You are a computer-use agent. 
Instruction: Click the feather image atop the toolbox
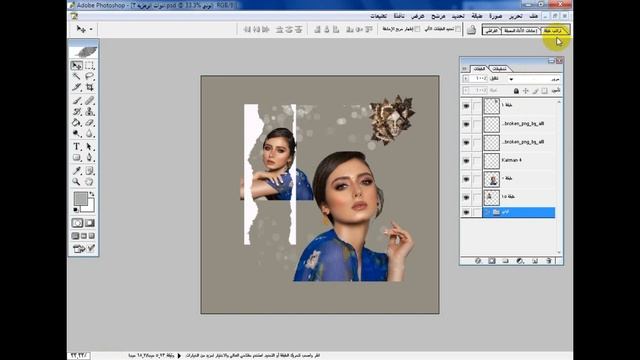pos(83,51)
